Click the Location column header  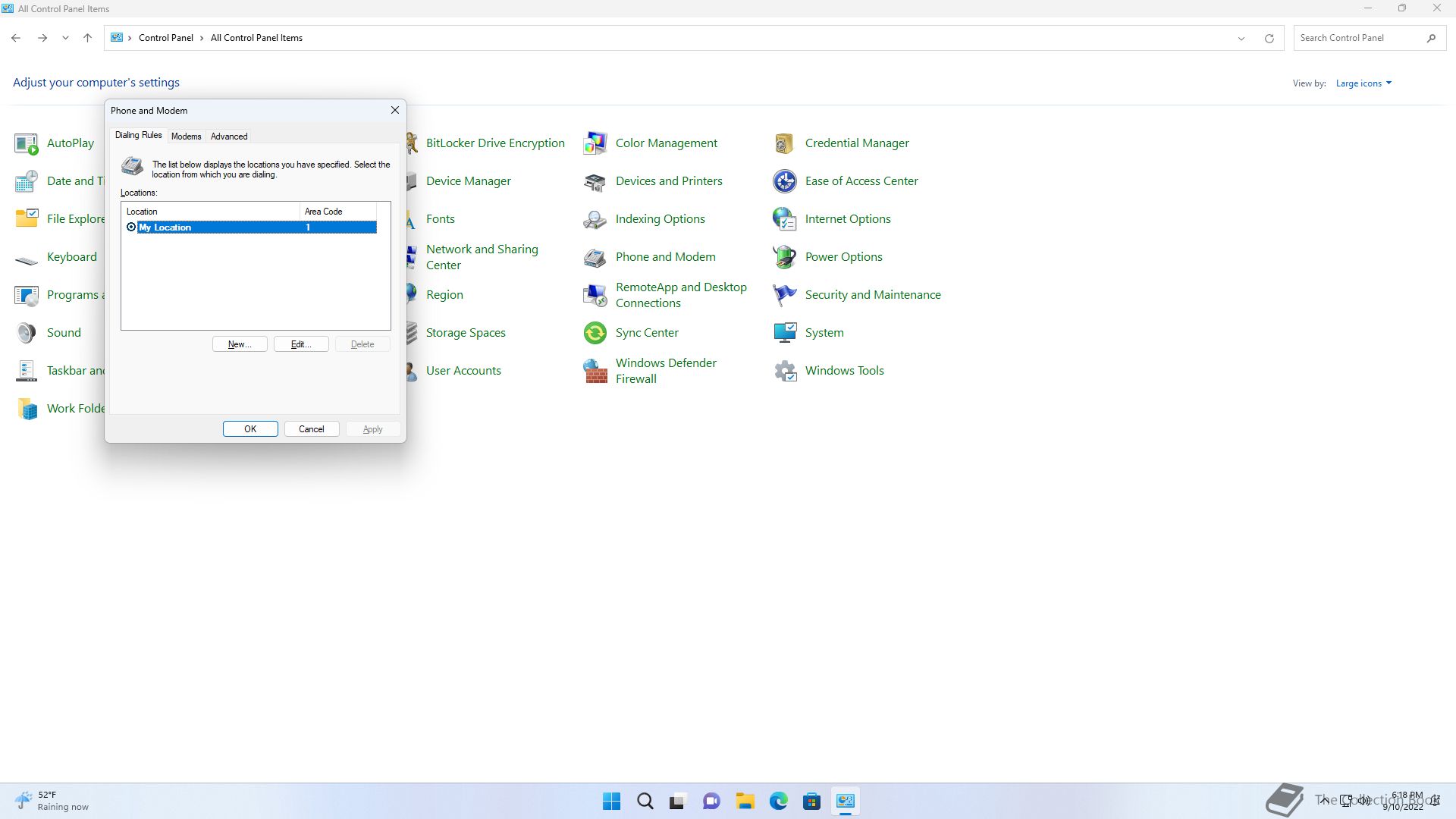(x=210, y=212)
